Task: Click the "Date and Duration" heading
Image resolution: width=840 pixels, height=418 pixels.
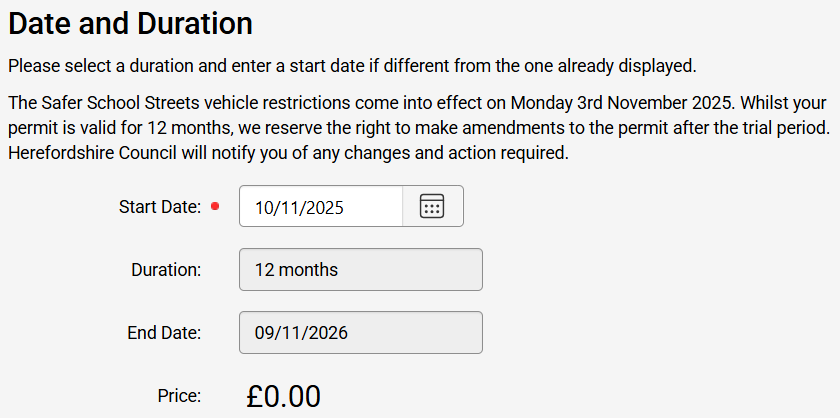Action: 130,22
